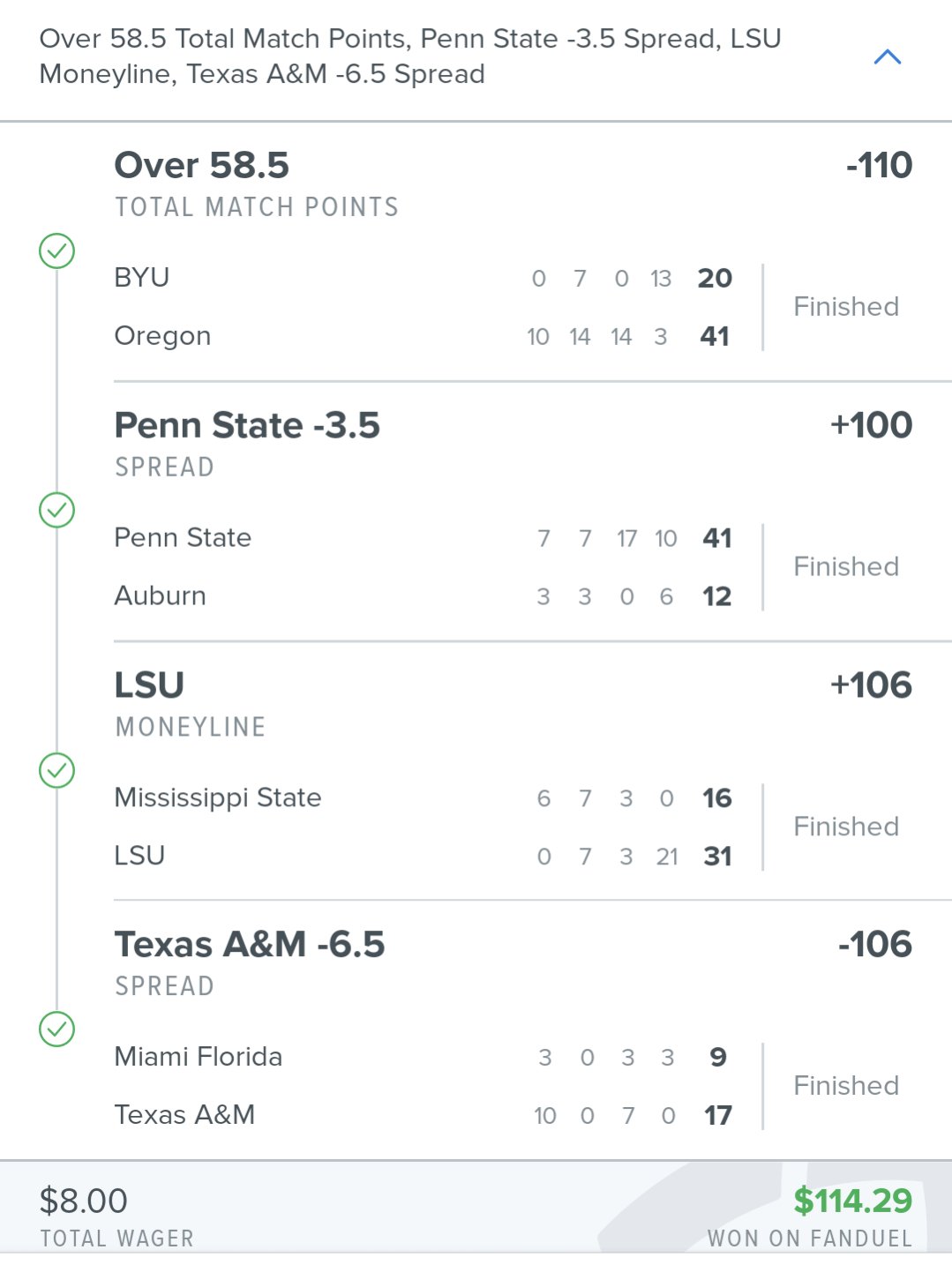Click the Mississippi State team row
The image size is (952, 1265).
[218, 797]
